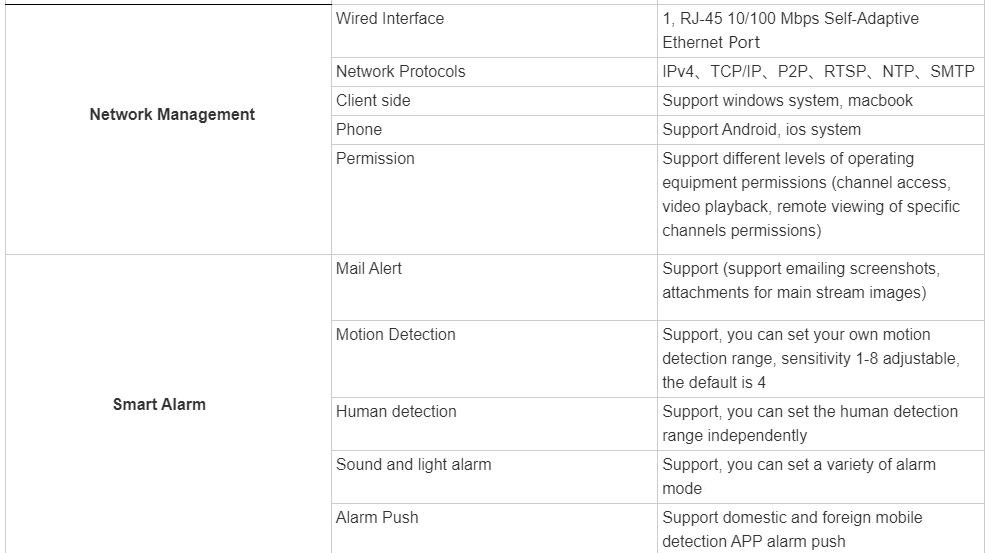
Task: Click the Support windows system, macbook text
Action: coord(787,101)
